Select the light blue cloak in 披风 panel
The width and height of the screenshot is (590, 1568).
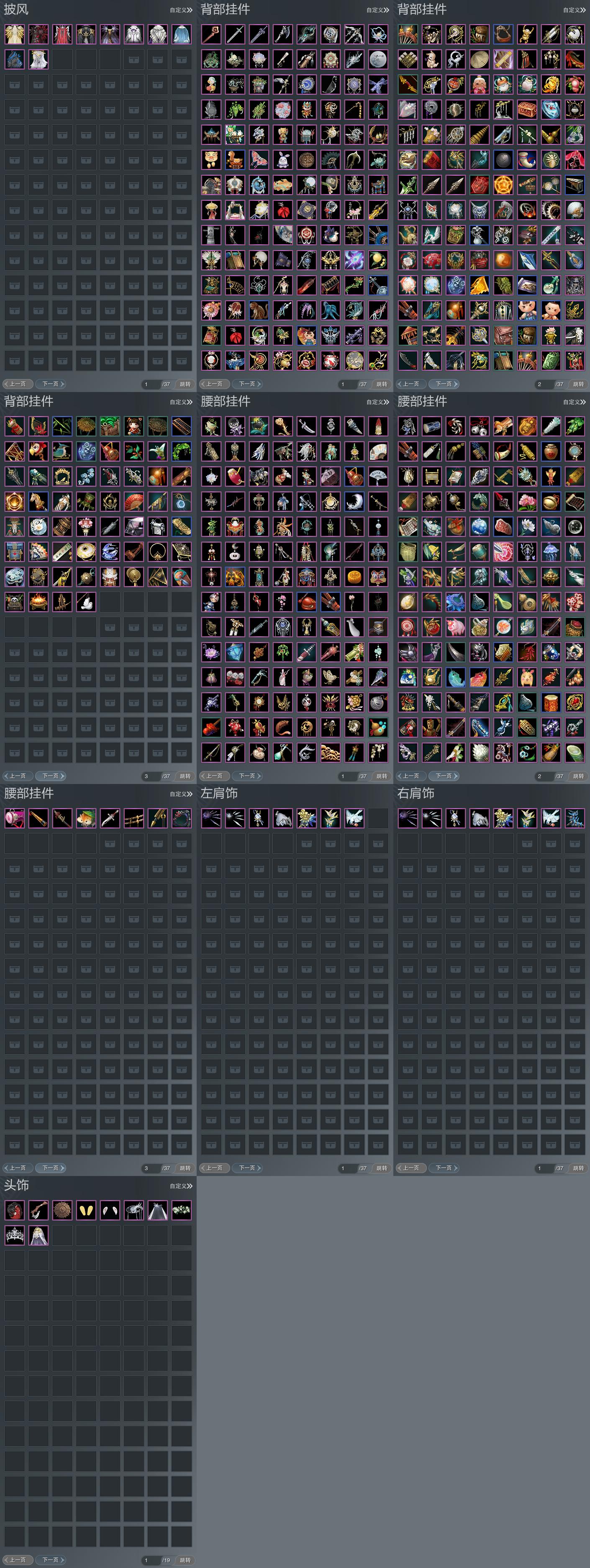click(x=182, y=34)
